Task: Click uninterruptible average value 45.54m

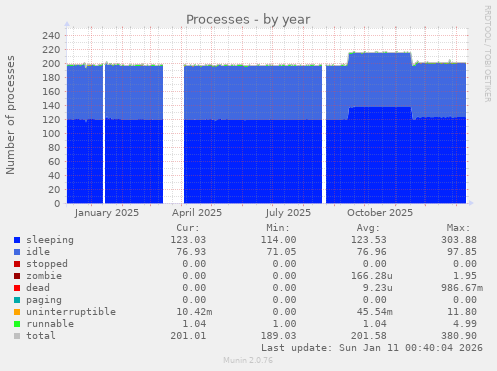Action: click(x=374, y=312)
